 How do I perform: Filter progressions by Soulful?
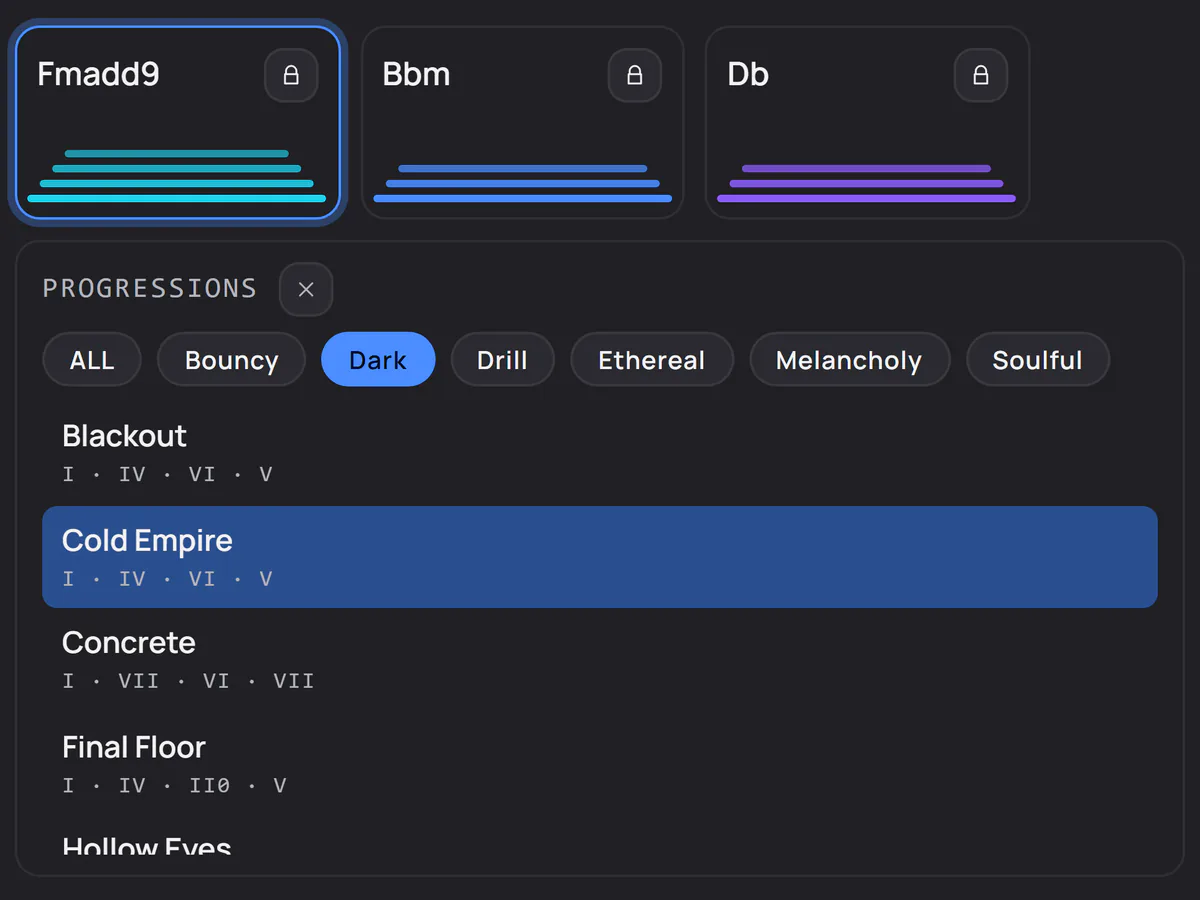point(1037,360)
